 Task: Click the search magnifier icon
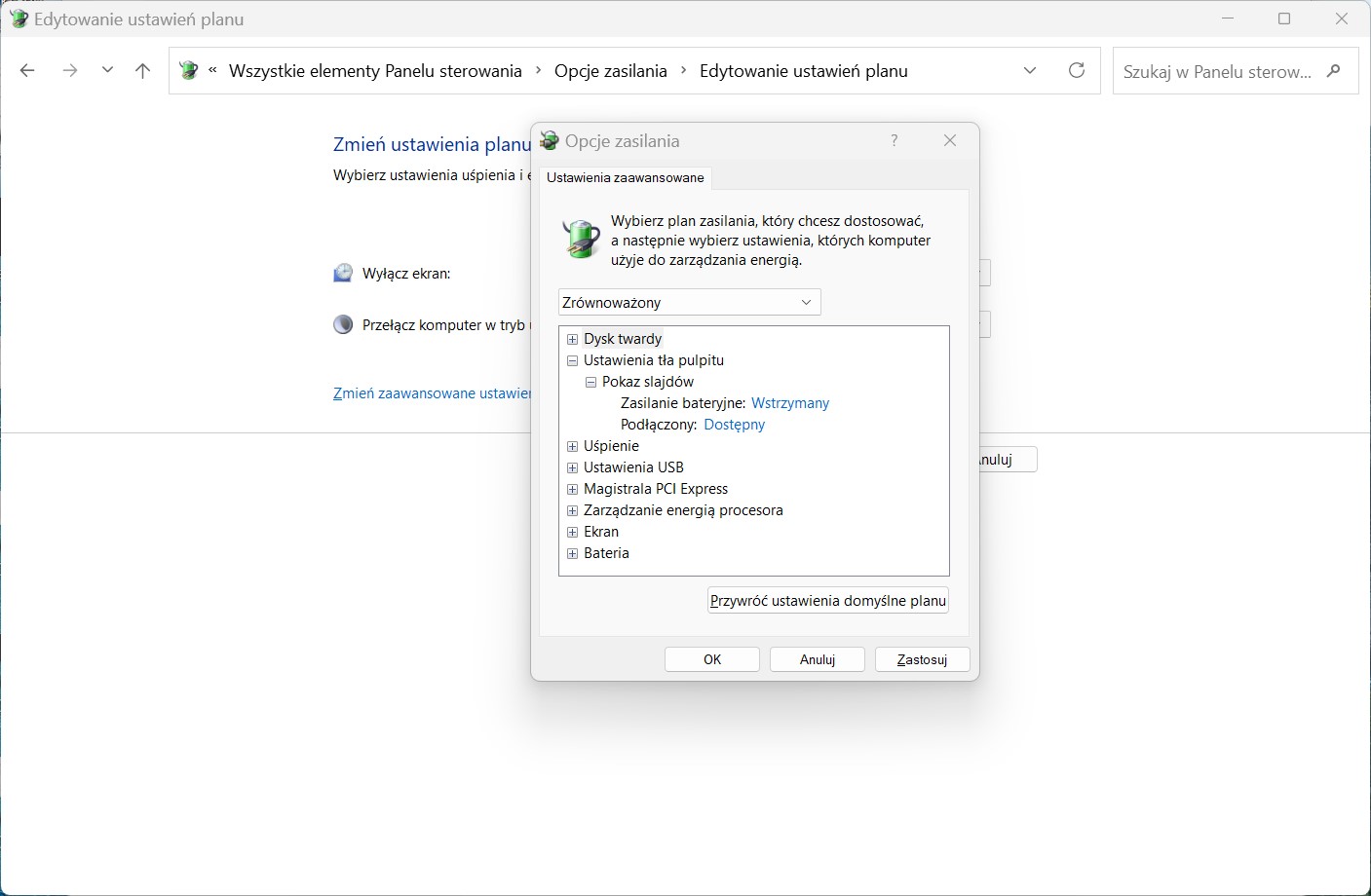point(1334,70)
